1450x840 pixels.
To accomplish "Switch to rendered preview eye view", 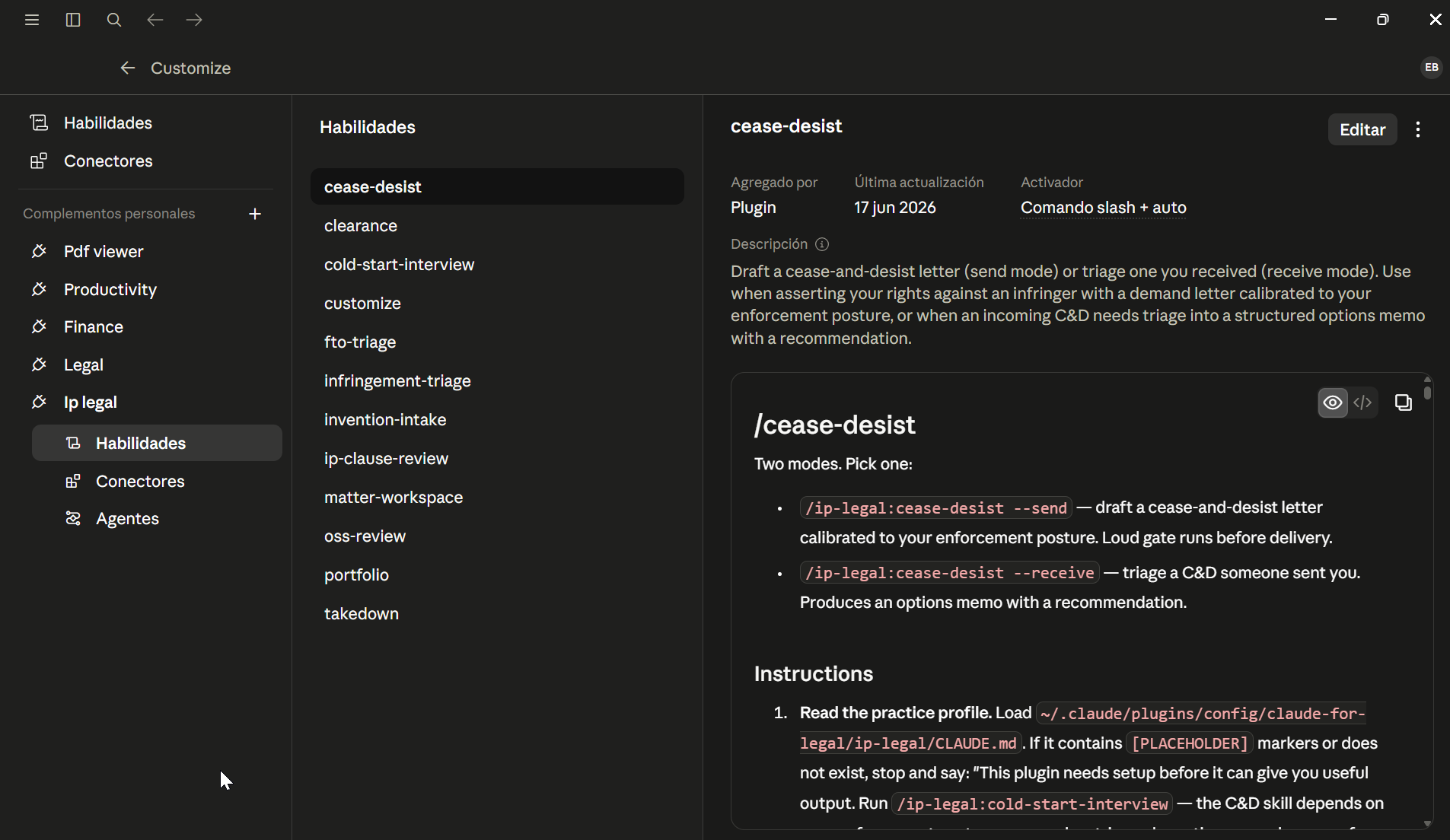I will (1333, 402).
